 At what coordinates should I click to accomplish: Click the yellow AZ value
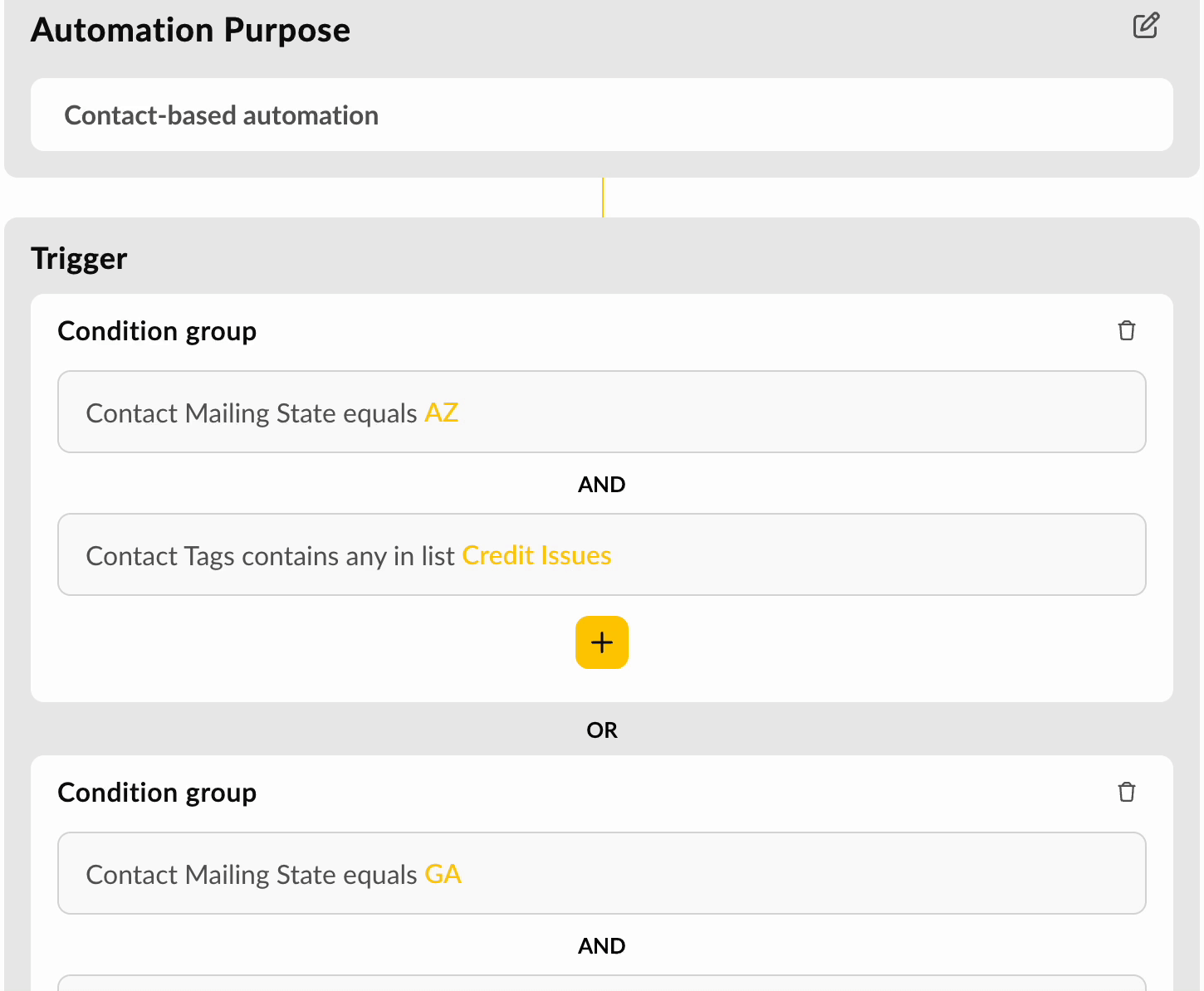[442, 413]
